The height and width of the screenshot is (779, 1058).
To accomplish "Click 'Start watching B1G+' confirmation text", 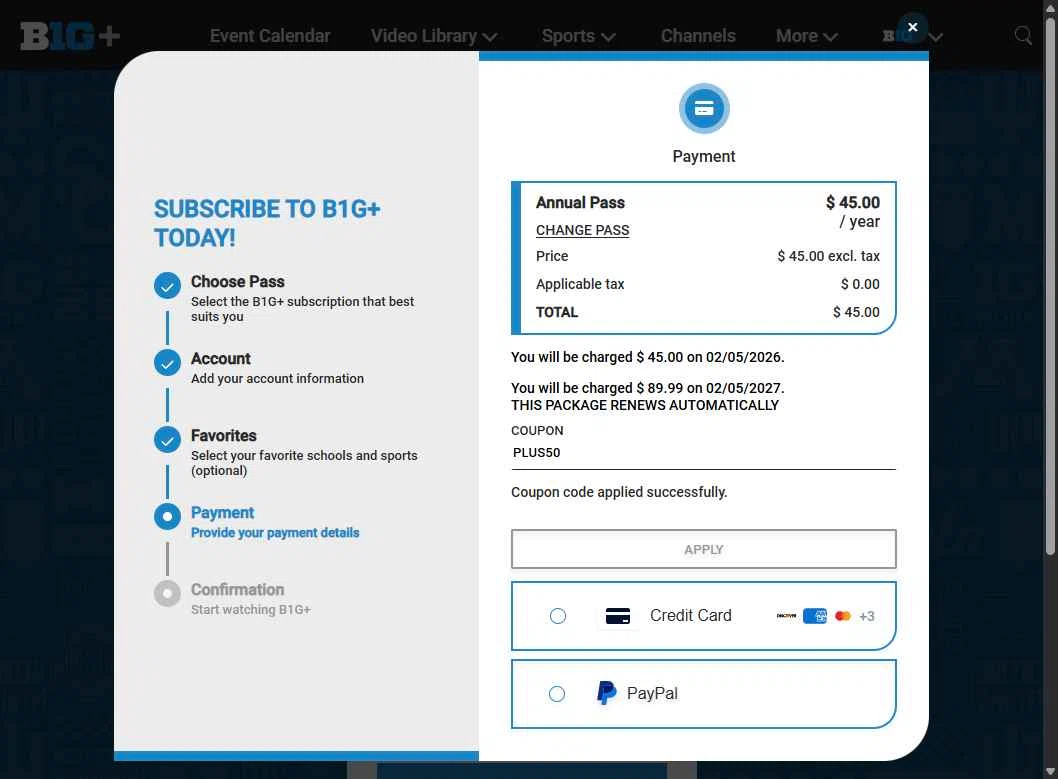I will (250, 610).
